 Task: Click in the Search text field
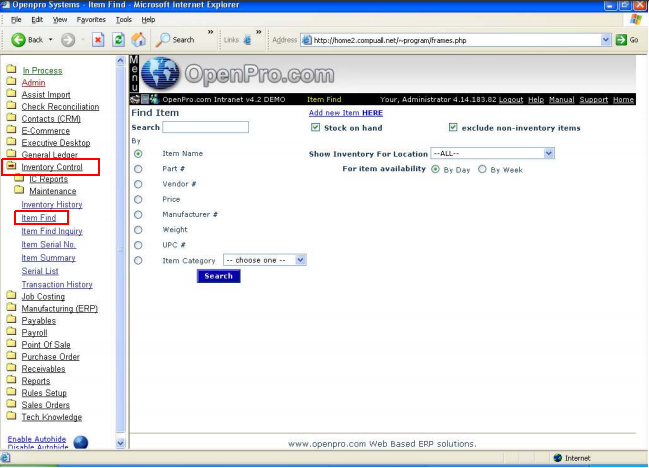206,128
